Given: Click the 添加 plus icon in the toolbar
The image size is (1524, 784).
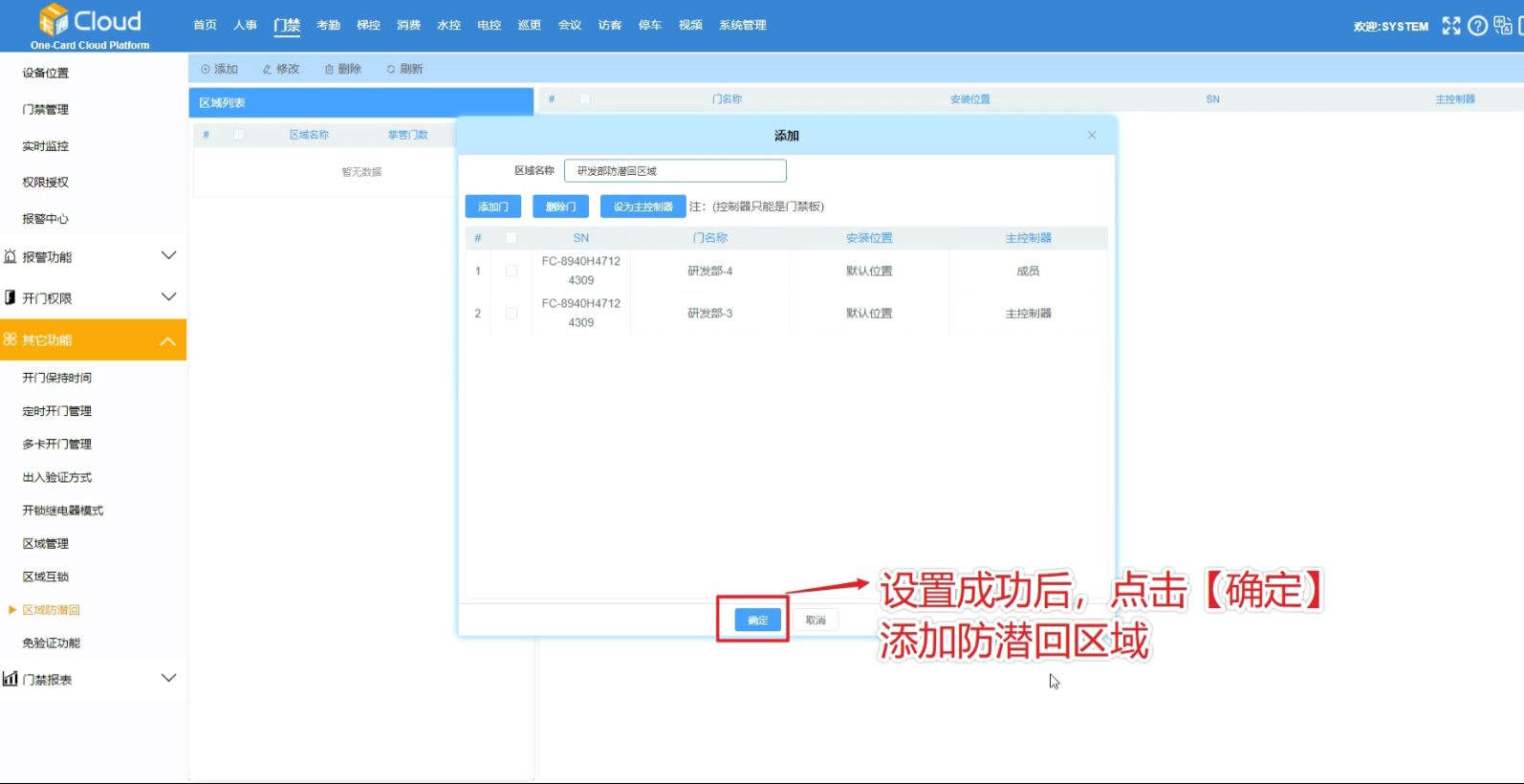Looking at the screenshot, I should [206, 69].
